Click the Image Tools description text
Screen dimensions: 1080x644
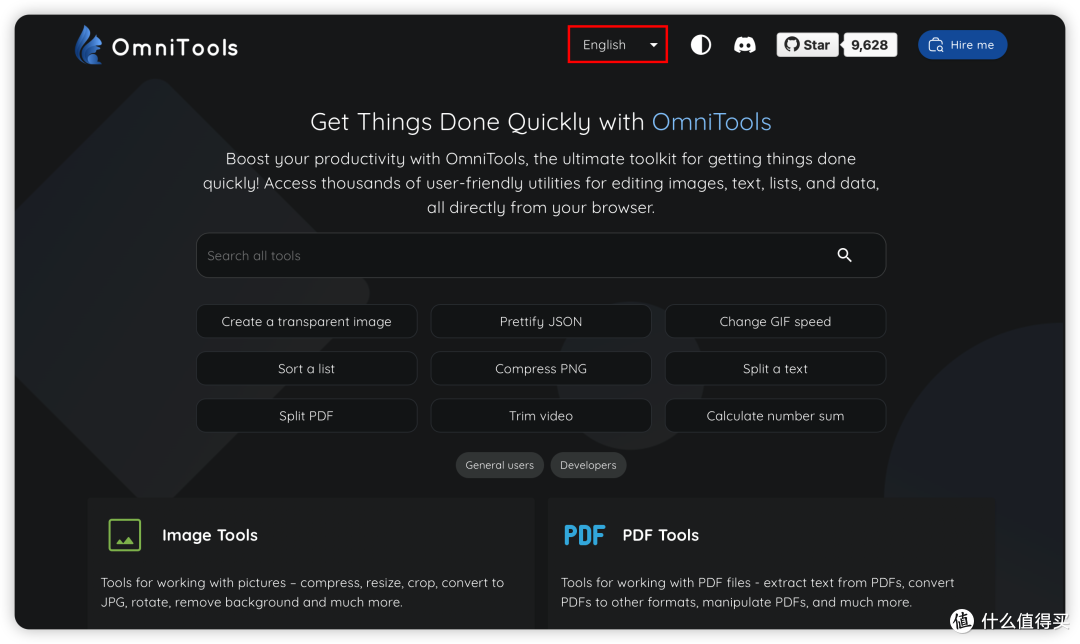point(302,592)
